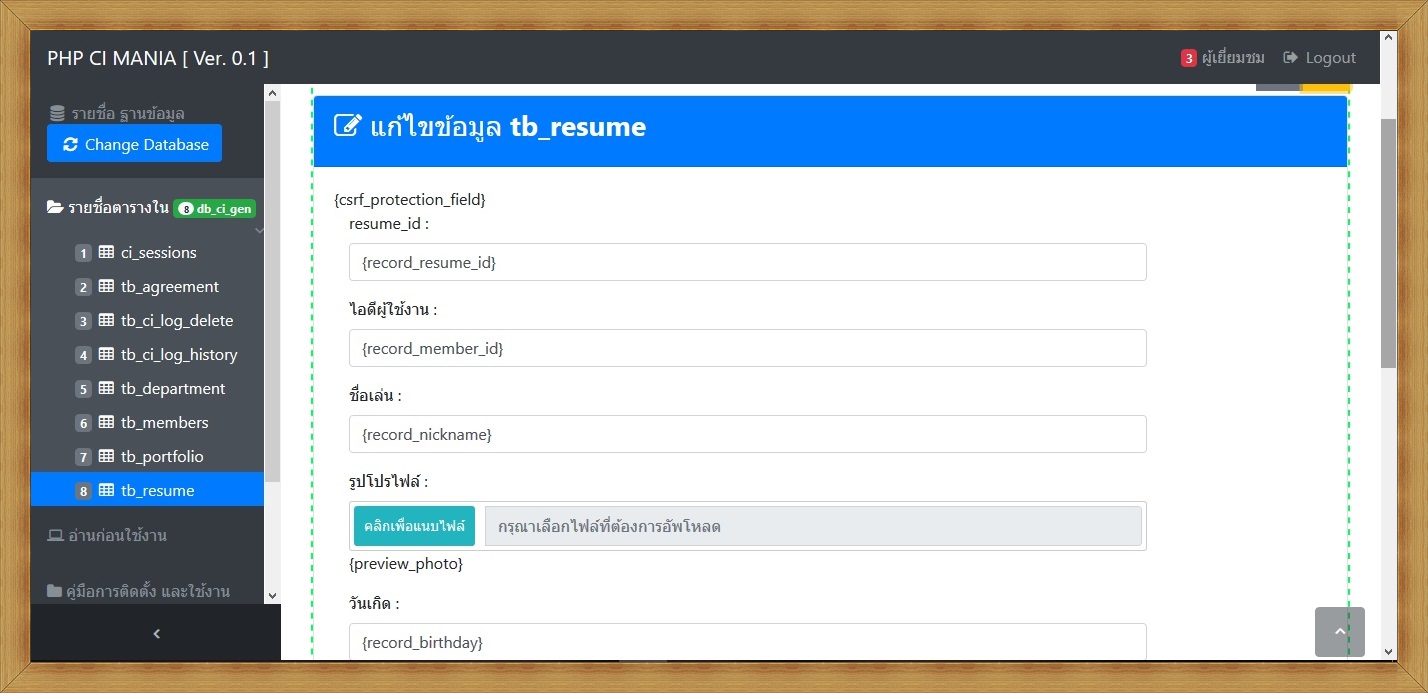Click the red 3 visitor count badge
The image size is (1428, 693).
click(x=1189, y=57)
